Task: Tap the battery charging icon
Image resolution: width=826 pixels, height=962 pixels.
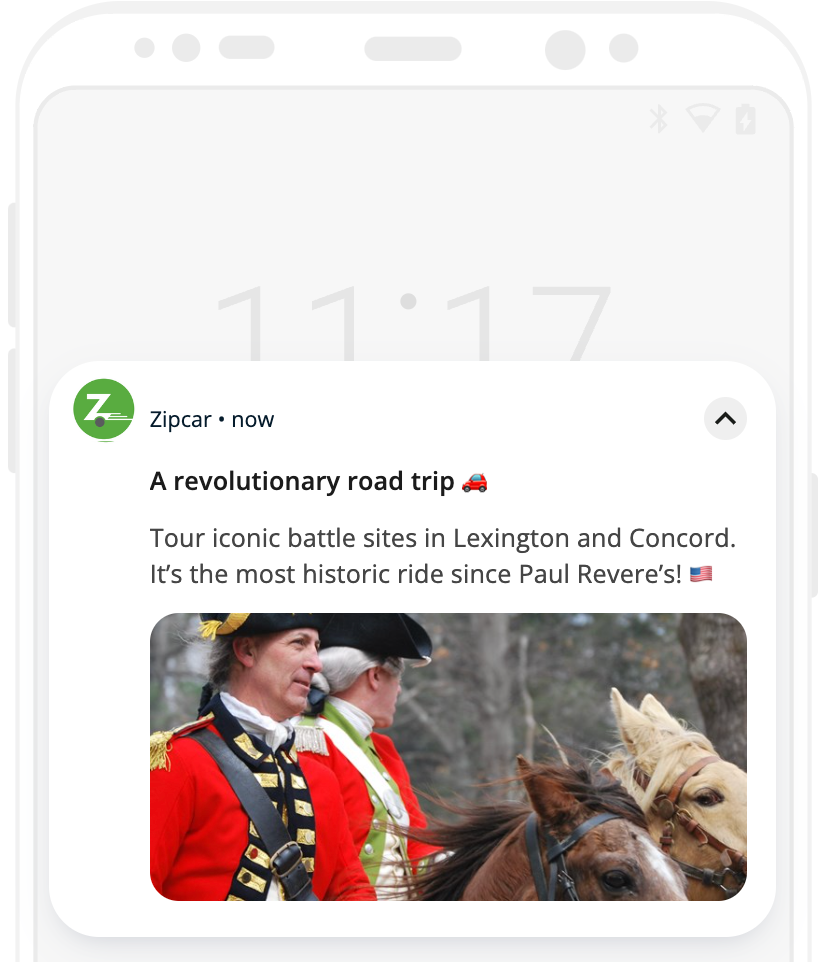Action: pyautogui.click(x=746, y=119)
